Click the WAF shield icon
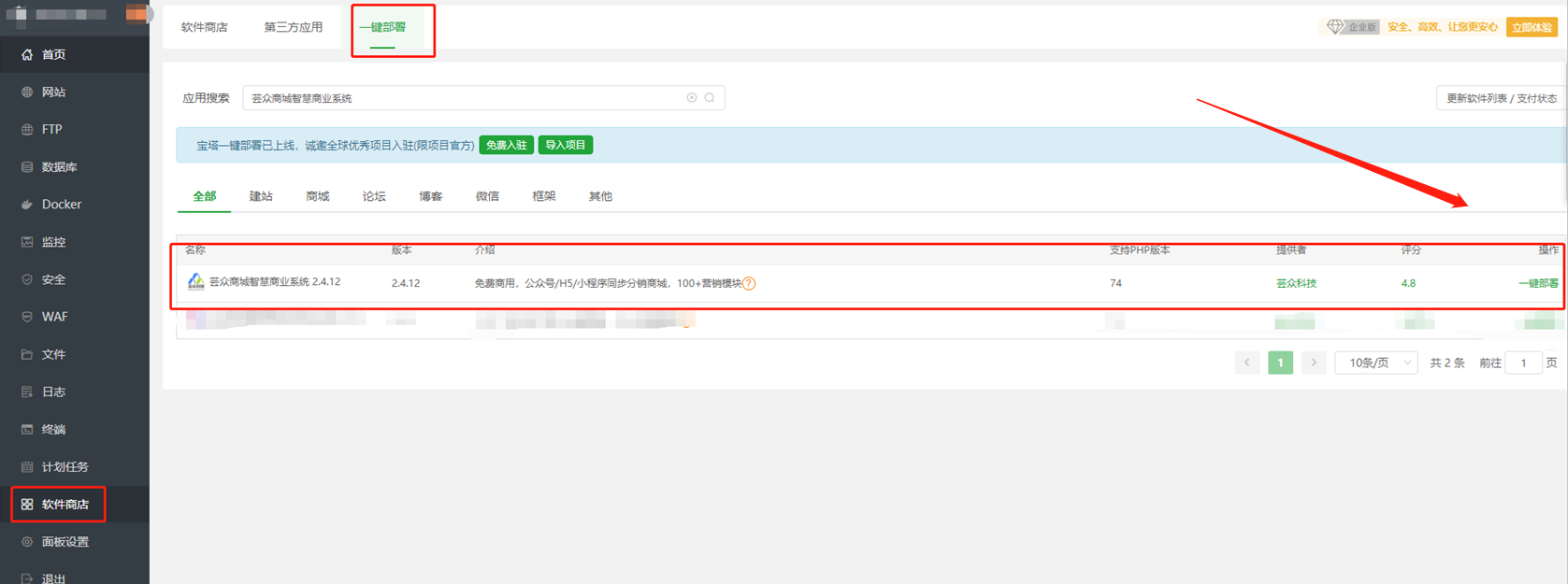This screenshot has height=584, width=1568. [27, 317]
